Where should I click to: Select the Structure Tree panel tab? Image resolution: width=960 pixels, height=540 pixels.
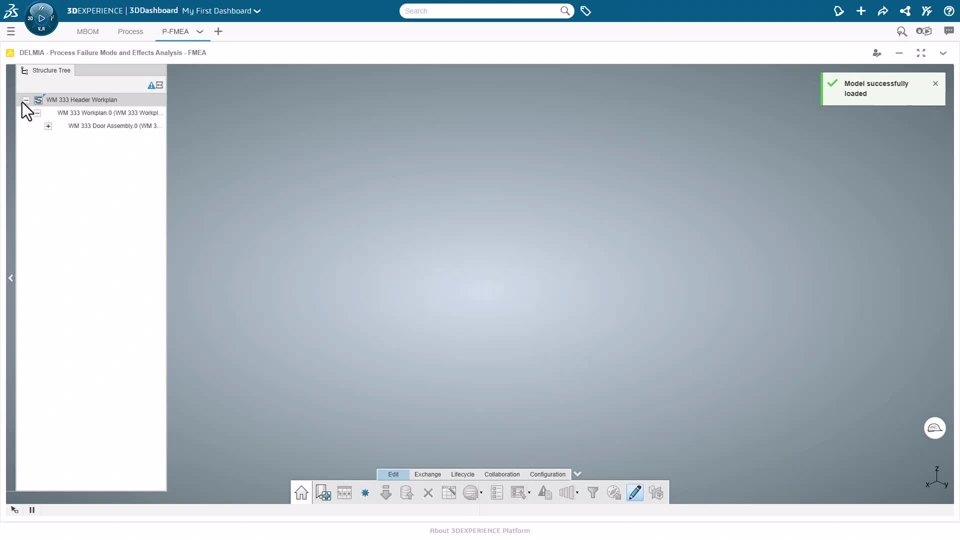click(x=46, y=70)
